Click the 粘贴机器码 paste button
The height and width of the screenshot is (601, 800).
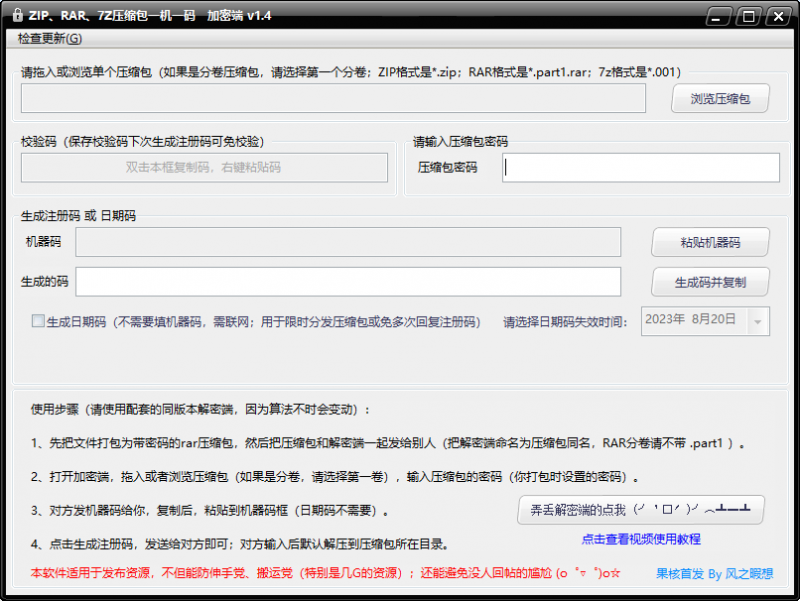tap(709, 242)
